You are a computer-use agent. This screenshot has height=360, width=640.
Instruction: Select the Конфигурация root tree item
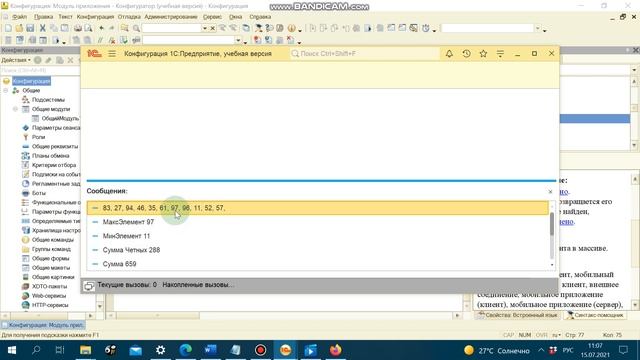pos(31,81)
